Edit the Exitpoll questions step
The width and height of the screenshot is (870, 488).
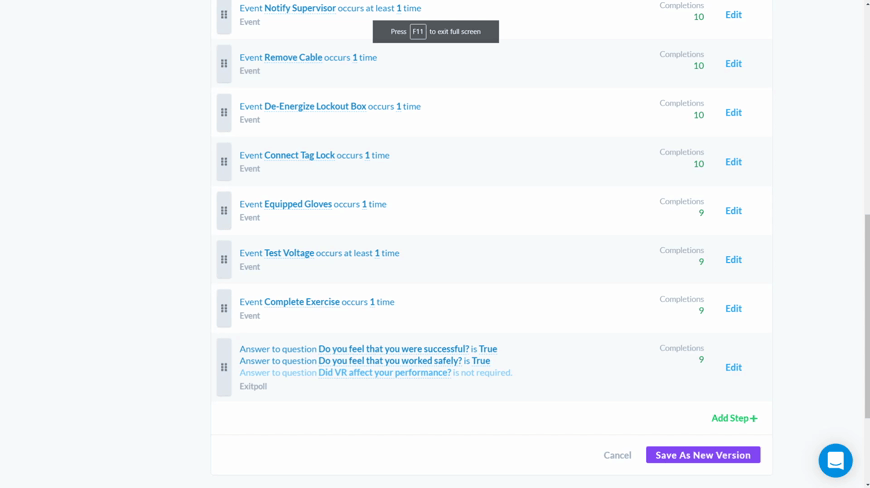(734, 367)
